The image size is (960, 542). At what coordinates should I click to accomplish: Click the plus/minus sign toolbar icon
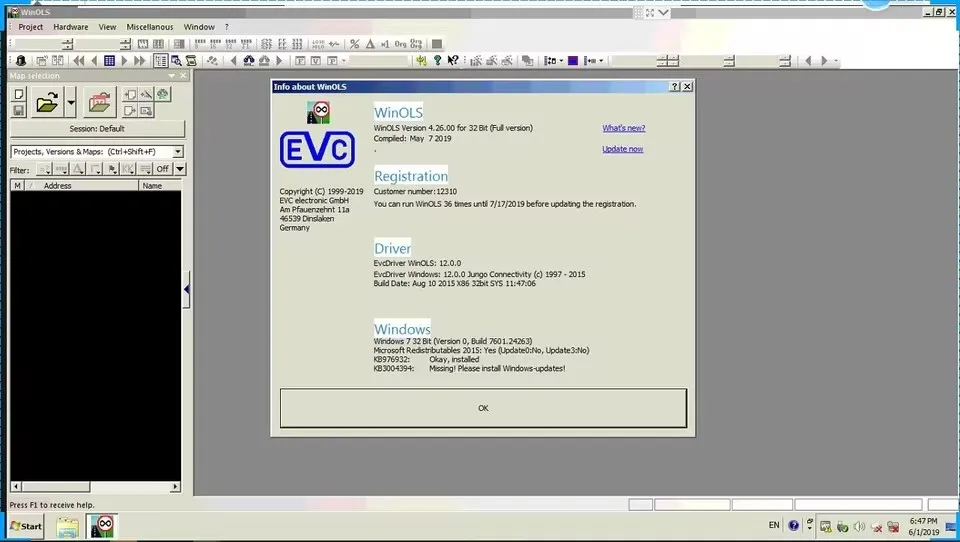pyautogui.click(x=334, y=44)
